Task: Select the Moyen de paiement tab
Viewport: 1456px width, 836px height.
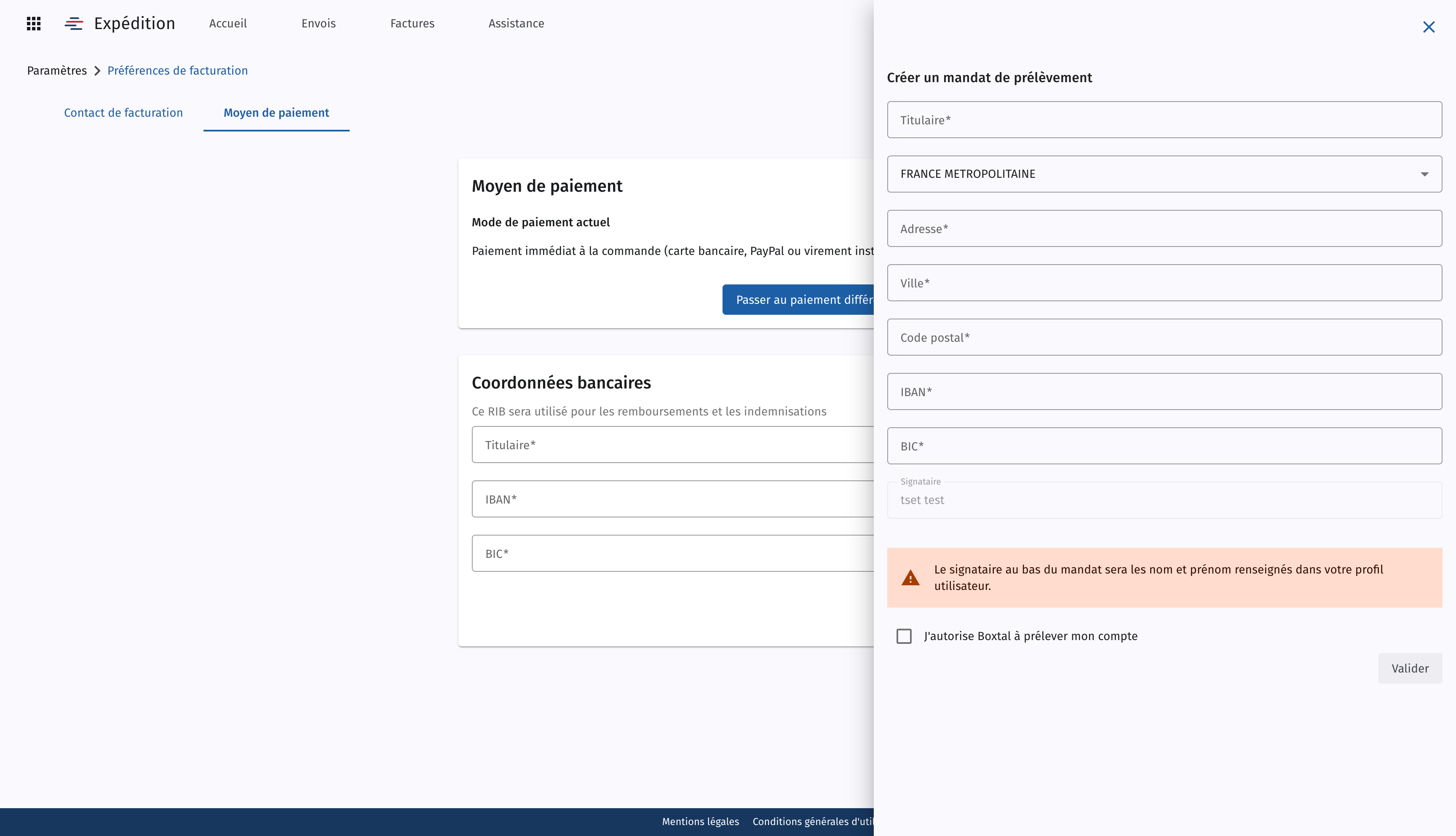Action: pyautogui.click(x=276, y=113)
